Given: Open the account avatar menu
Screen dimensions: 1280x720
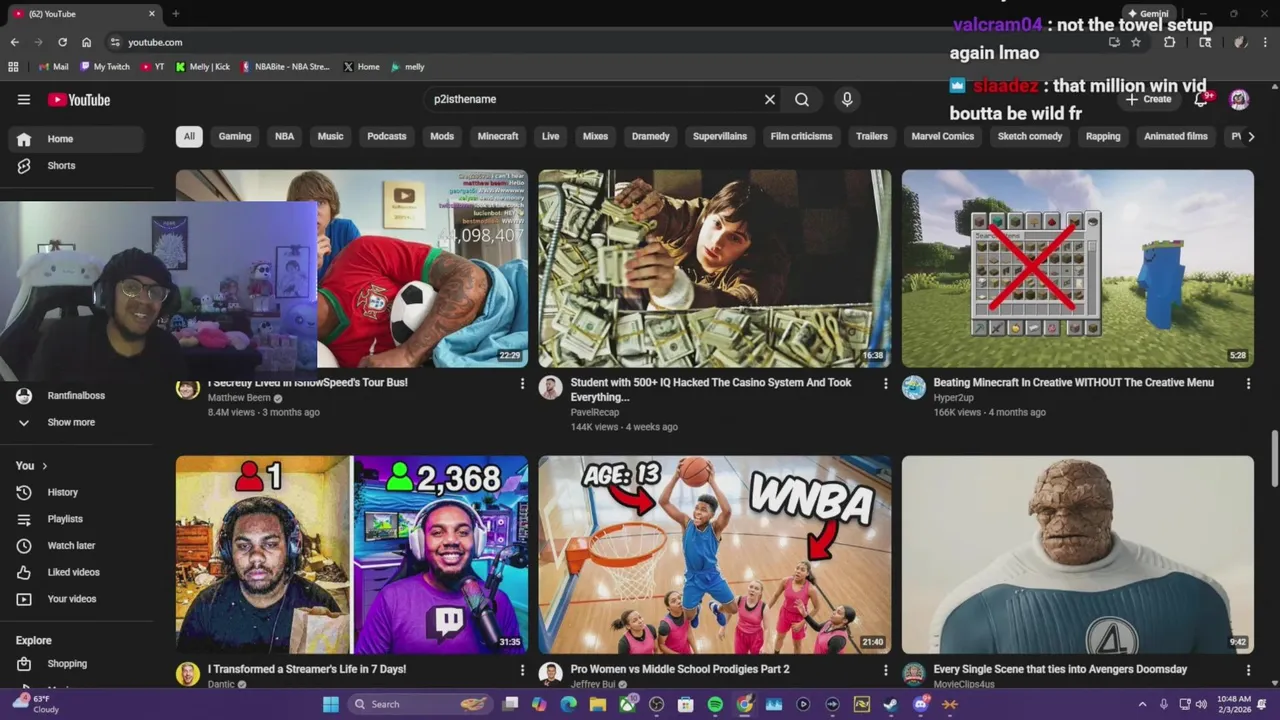Looking at the screenshot, I should pos(1239,99).
